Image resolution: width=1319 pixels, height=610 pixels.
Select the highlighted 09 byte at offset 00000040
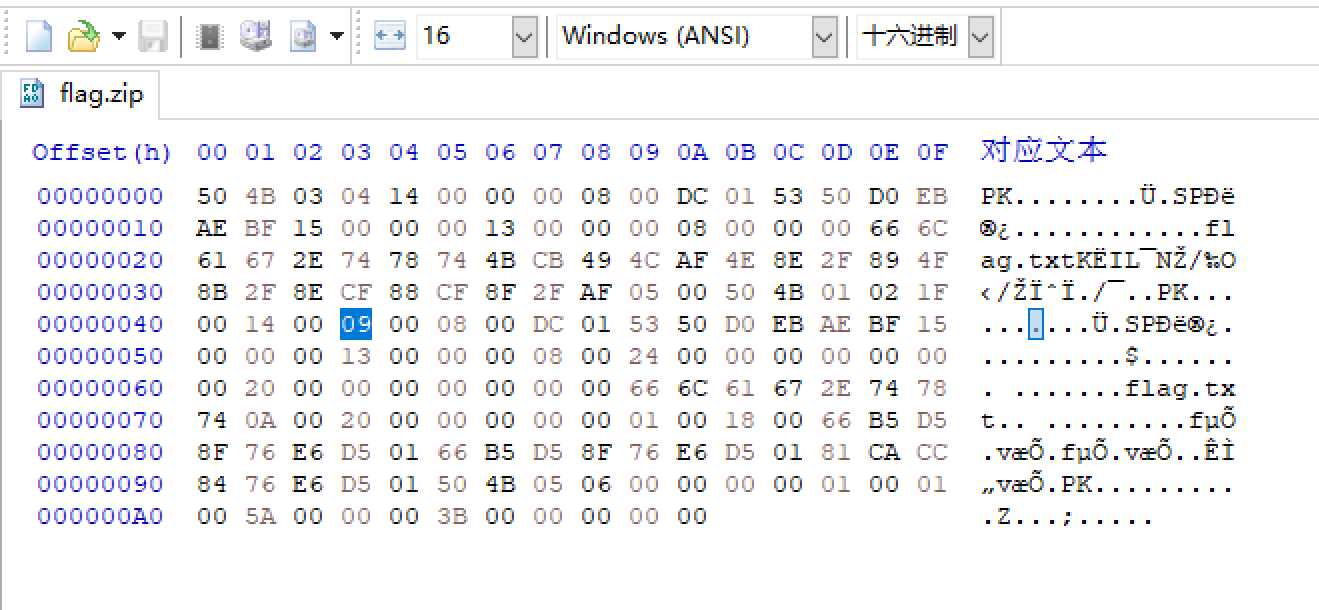[x=356, y=324]
